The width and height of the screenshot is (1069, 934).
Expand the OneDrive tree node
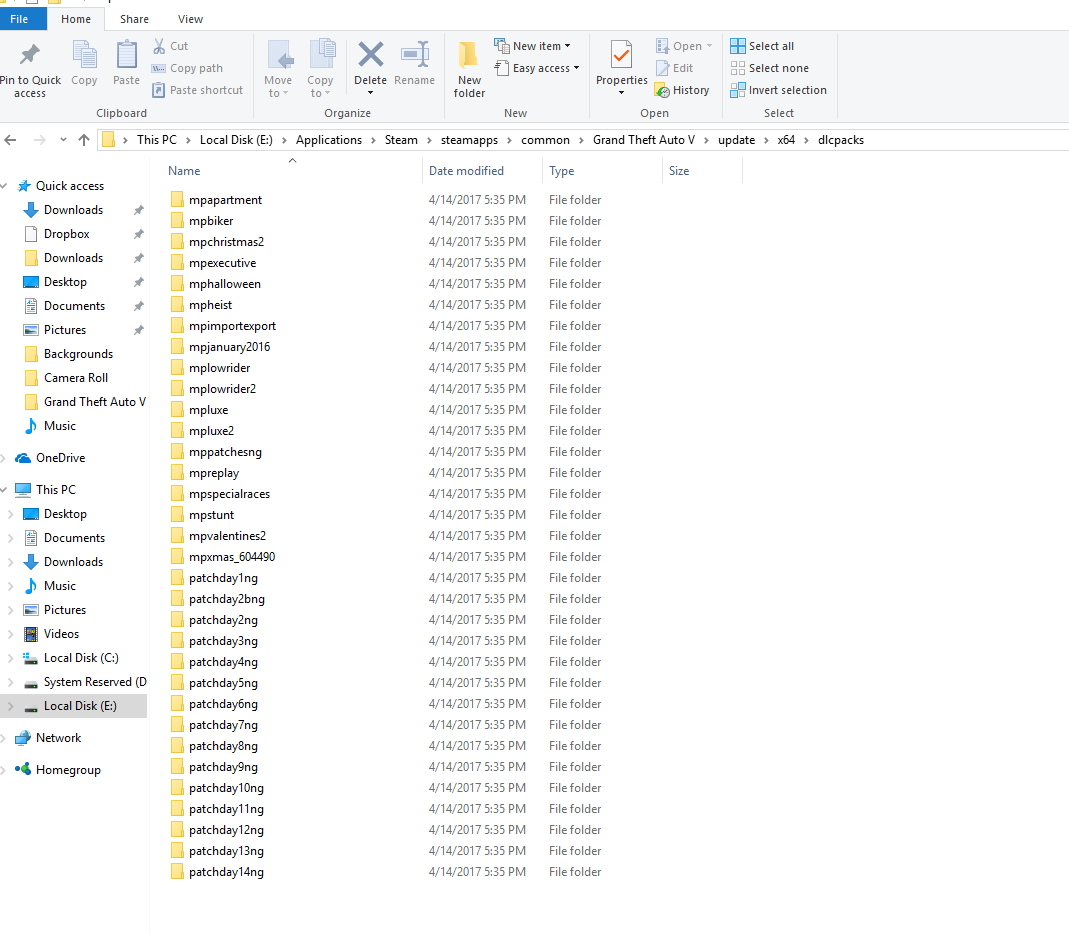click(4, 457)
